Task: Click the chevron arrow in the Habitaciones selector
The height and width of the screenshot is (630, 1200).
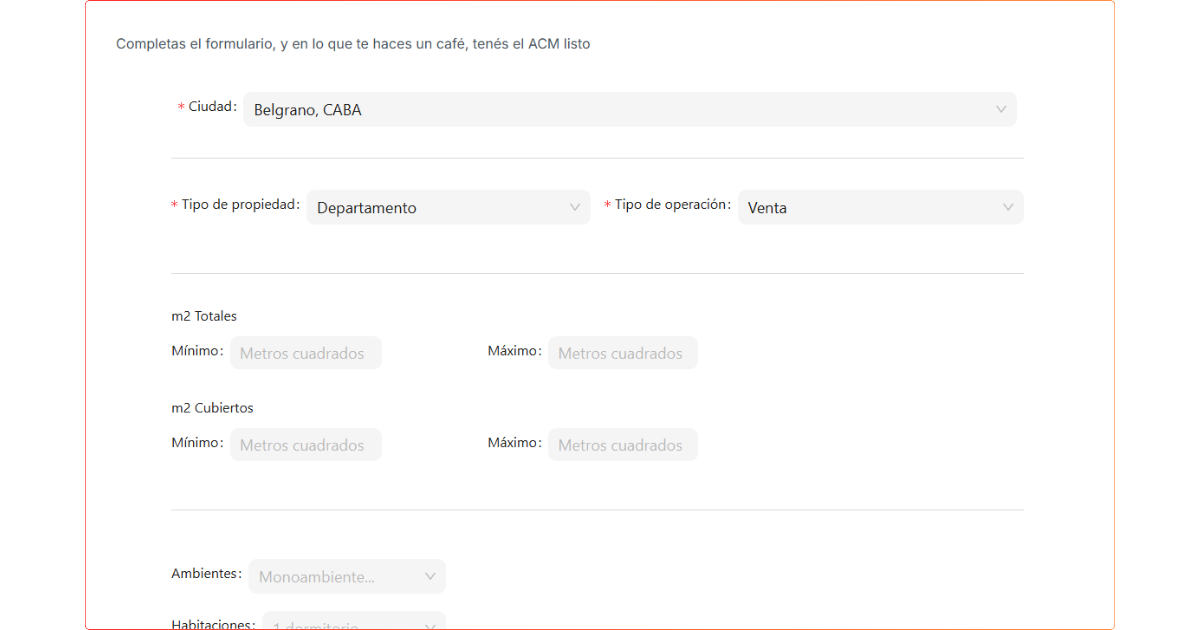Action: click(x=430, y=625)
